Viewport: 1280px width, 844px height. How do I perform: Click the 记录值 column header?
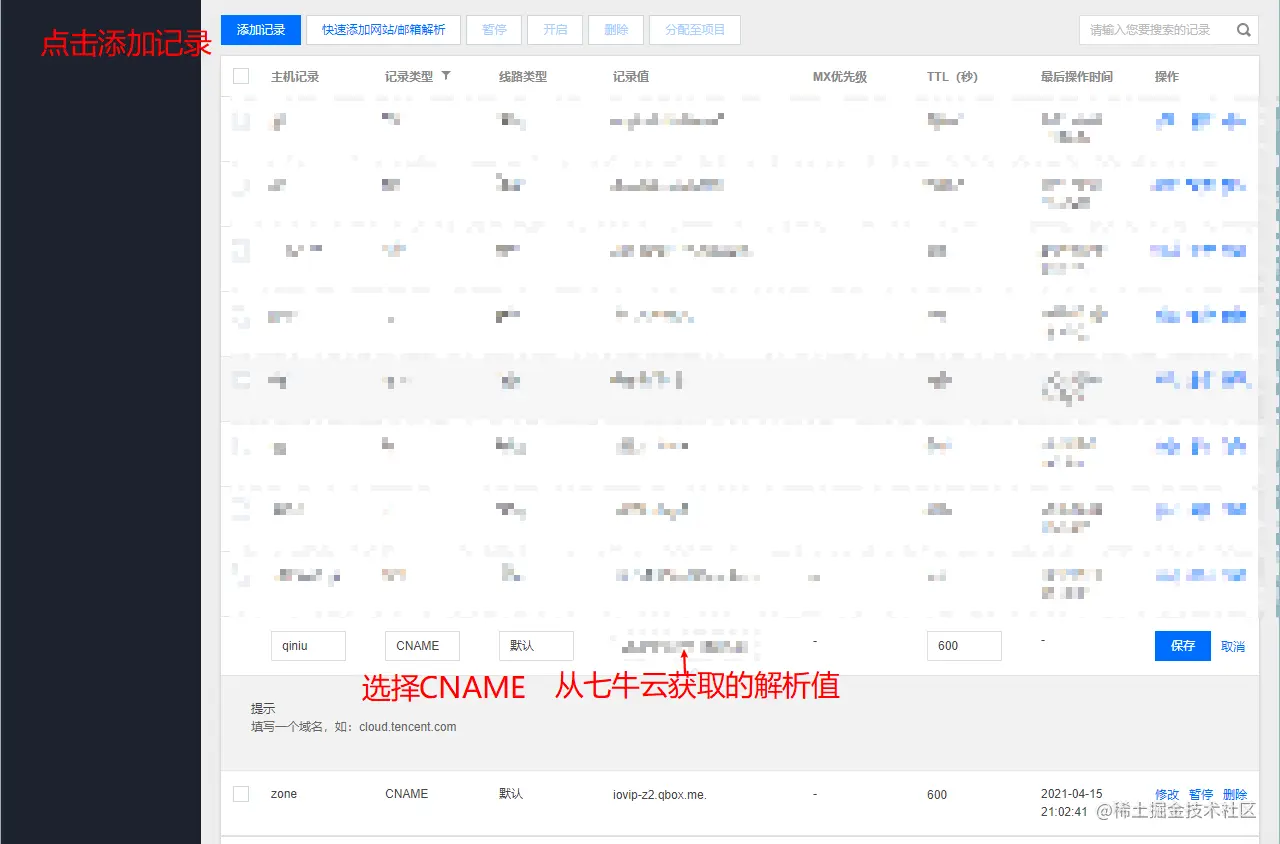pos(631,76)
